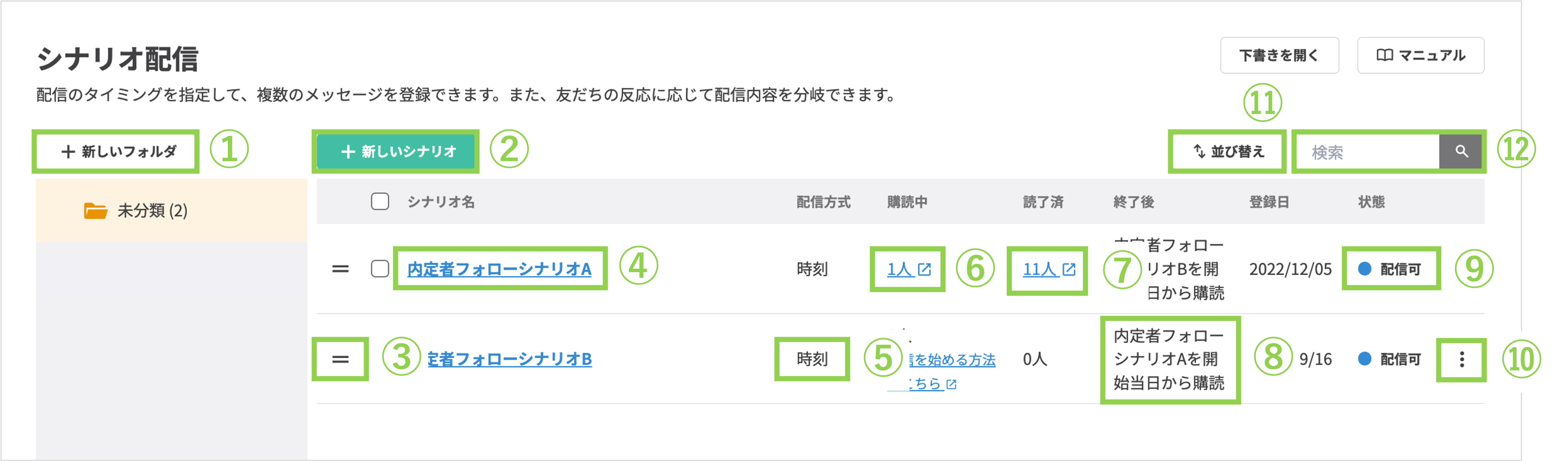Click external link icon beside 11人
Screen dimensions: 1568x461
[x=1069, y=269]
